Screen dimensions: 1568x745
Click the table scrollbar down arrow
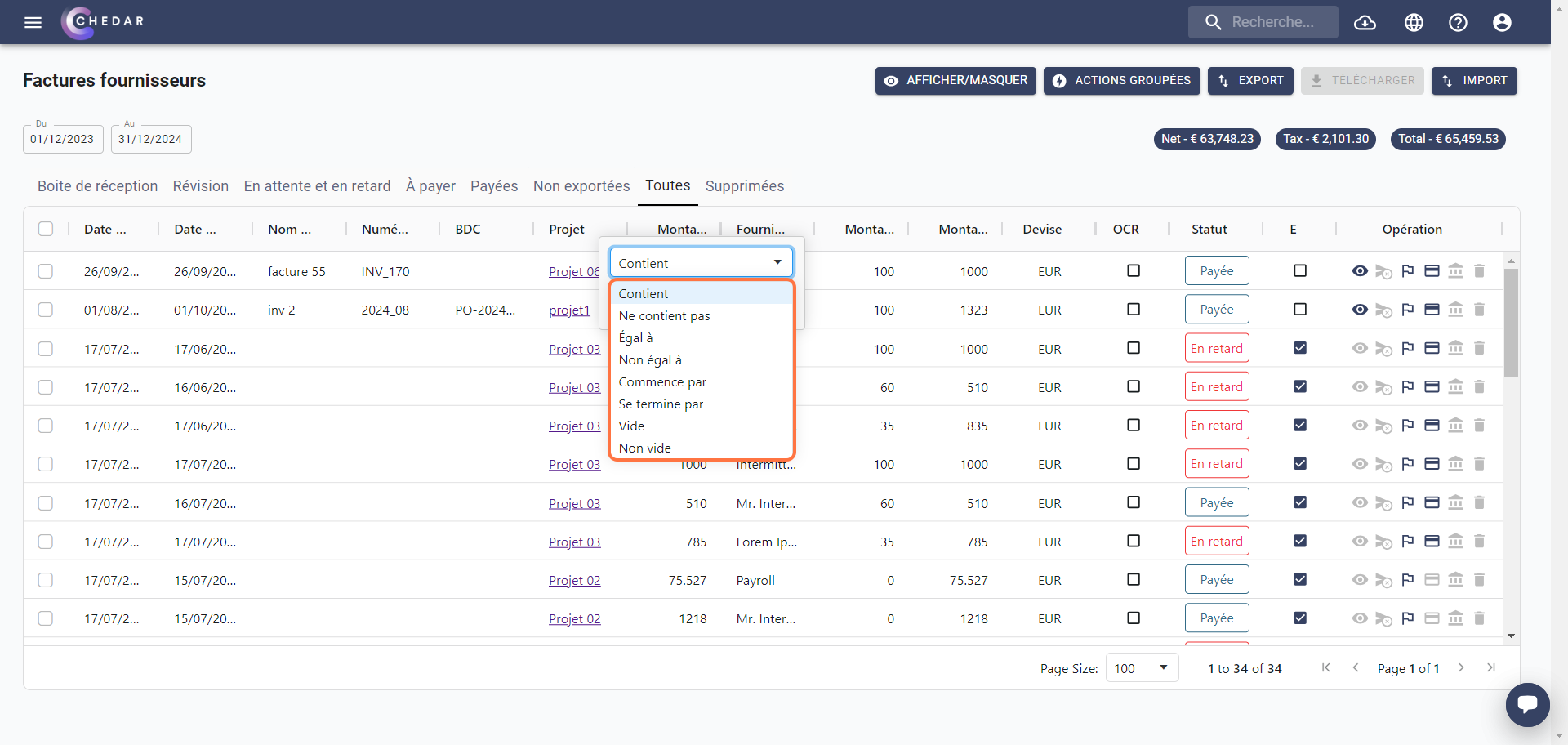[1511, 636]
